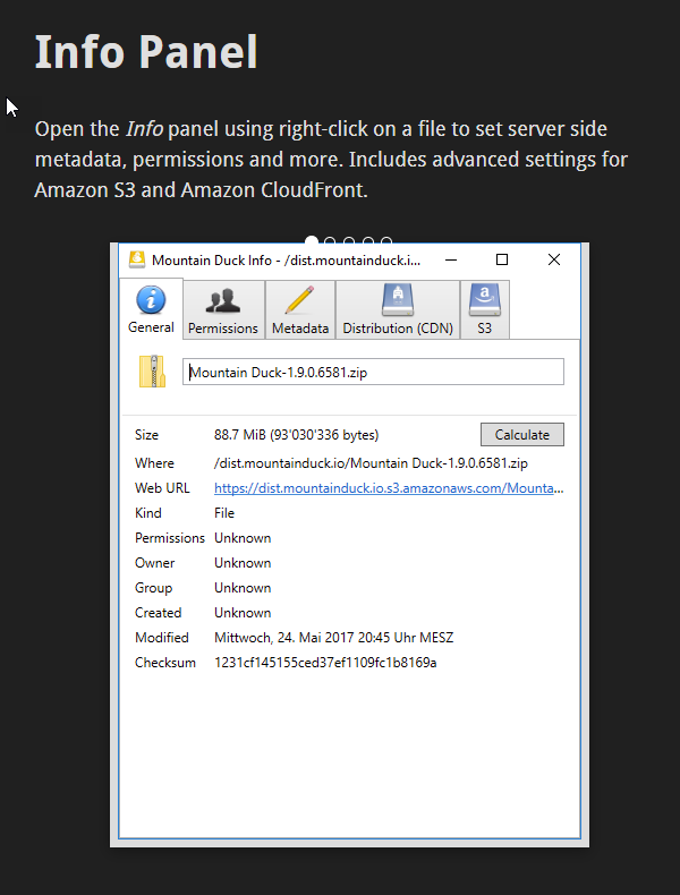Screen dimensions: 680x895
Task: Switch to the Permissions tab
Action: [223, 310]
